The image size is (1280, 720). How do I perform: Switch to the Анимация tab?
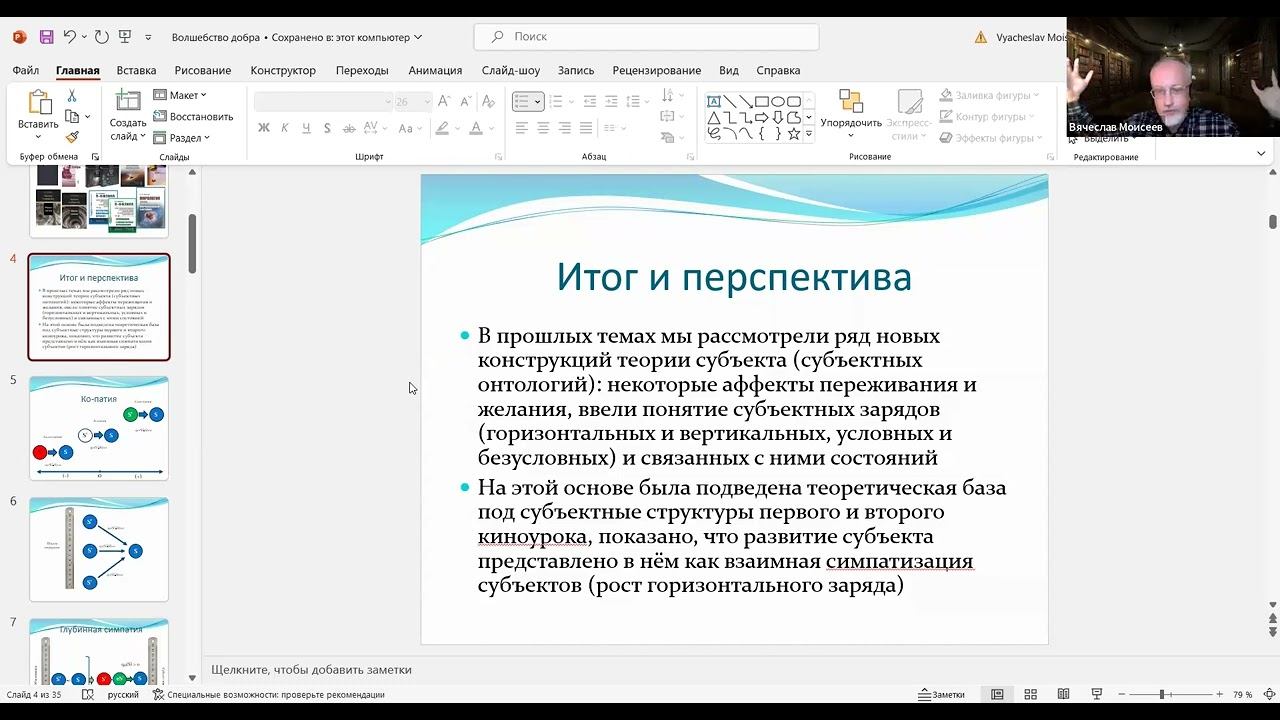pos(435,70)
